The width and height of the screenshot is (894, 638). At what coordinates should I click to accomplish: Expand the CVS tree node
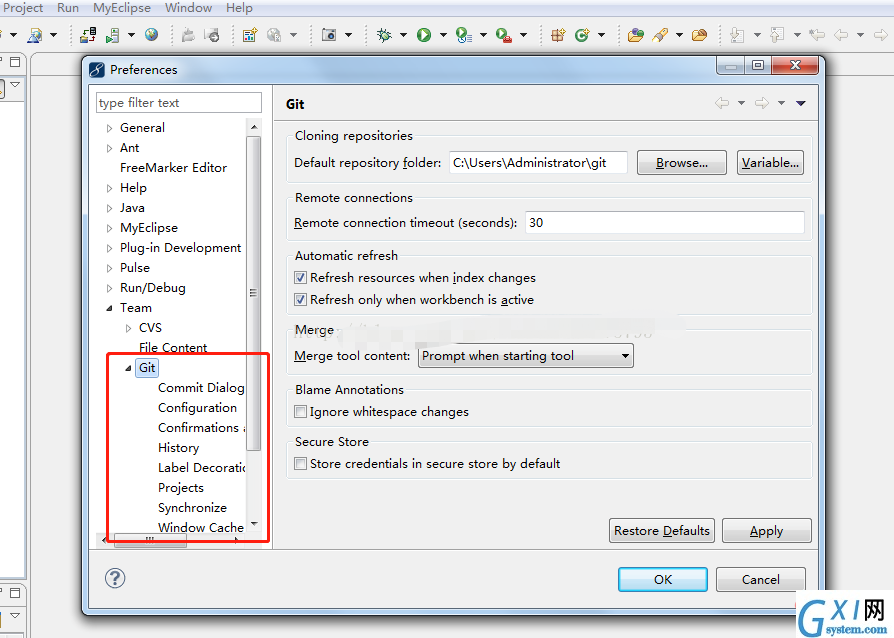[x=128, y=328]
